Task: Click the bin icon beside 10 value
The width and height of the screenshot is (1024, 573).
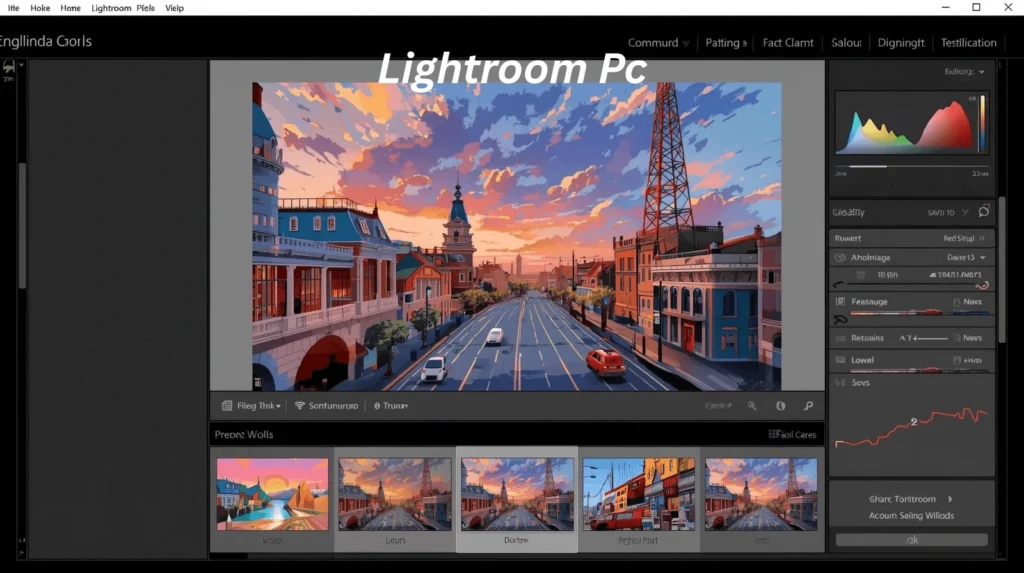Action: click(861, 275)
